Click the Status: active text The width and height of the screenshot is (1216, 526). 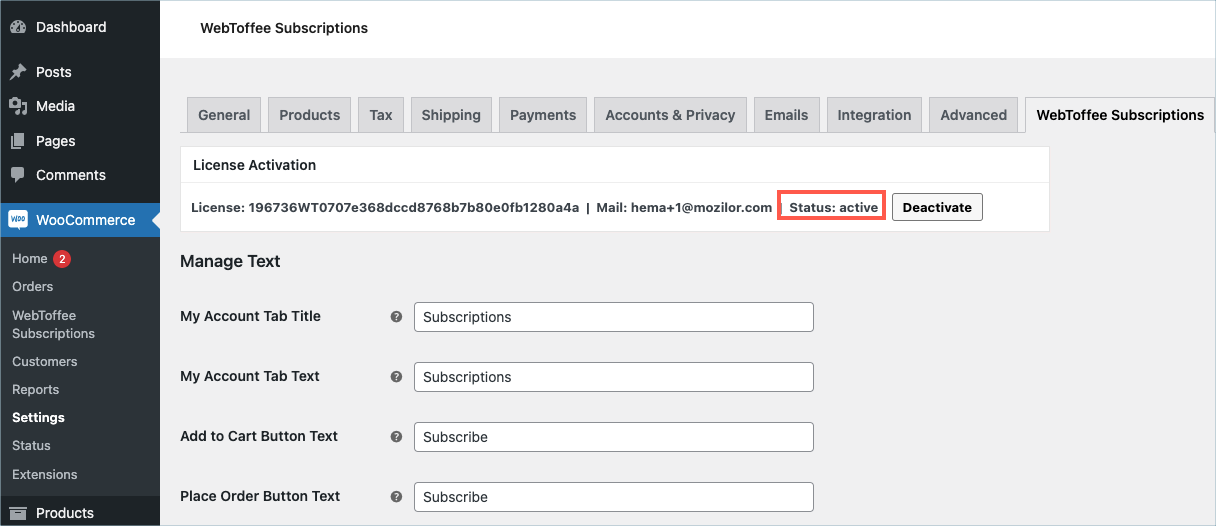click(x=833, y=208)
